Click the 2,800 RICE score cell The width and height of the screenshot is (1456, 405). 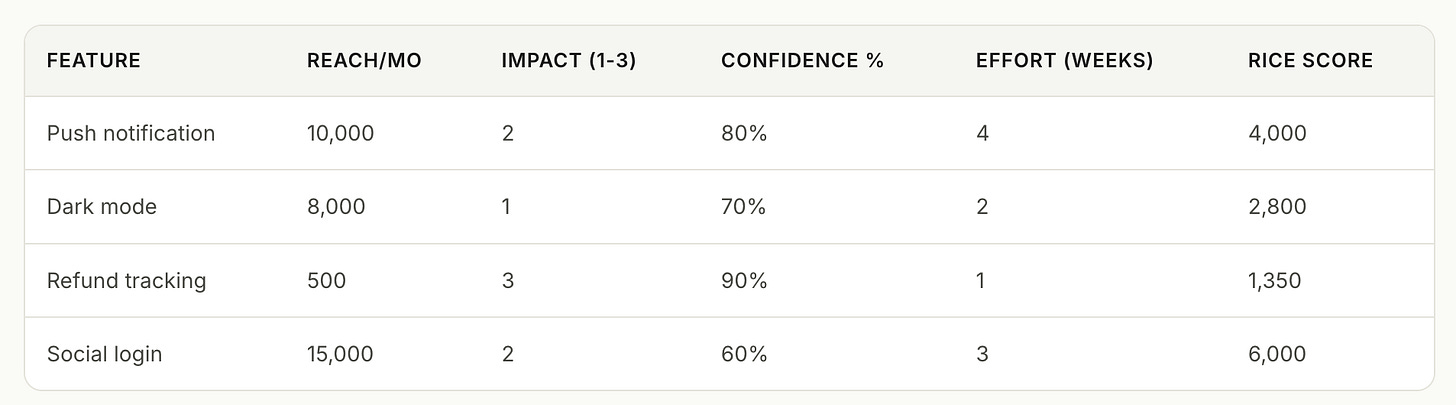pos(1277,207)
